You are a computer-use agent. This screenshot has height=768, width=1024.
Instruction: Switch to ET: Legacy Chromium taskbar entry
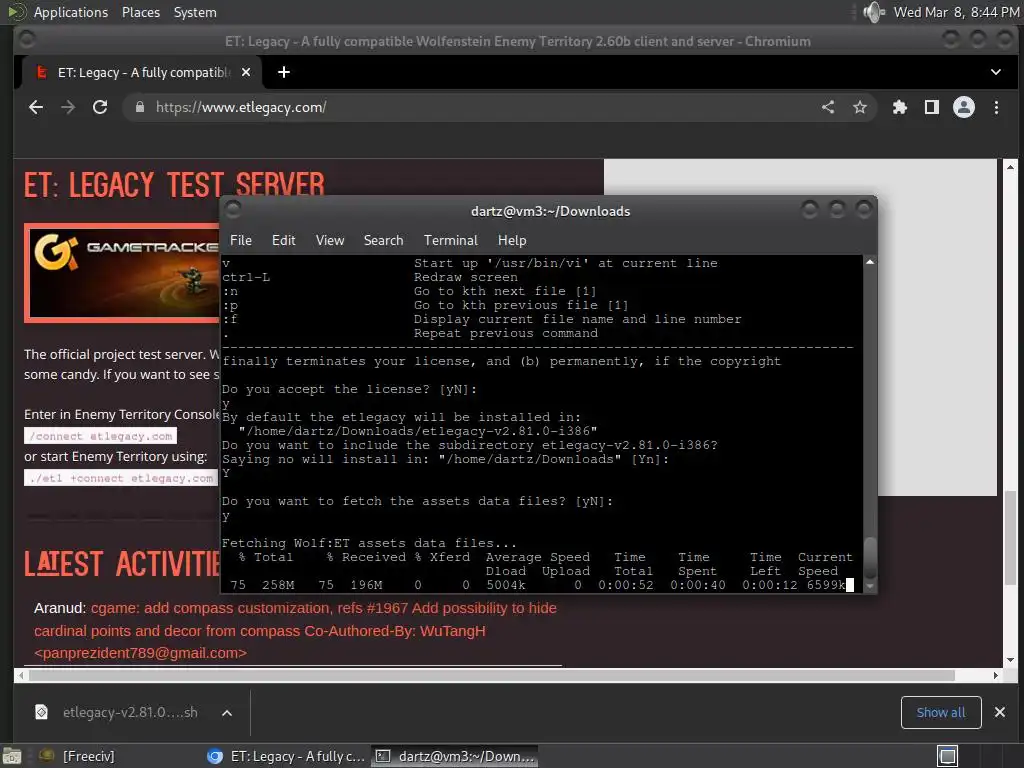point(286,756)
